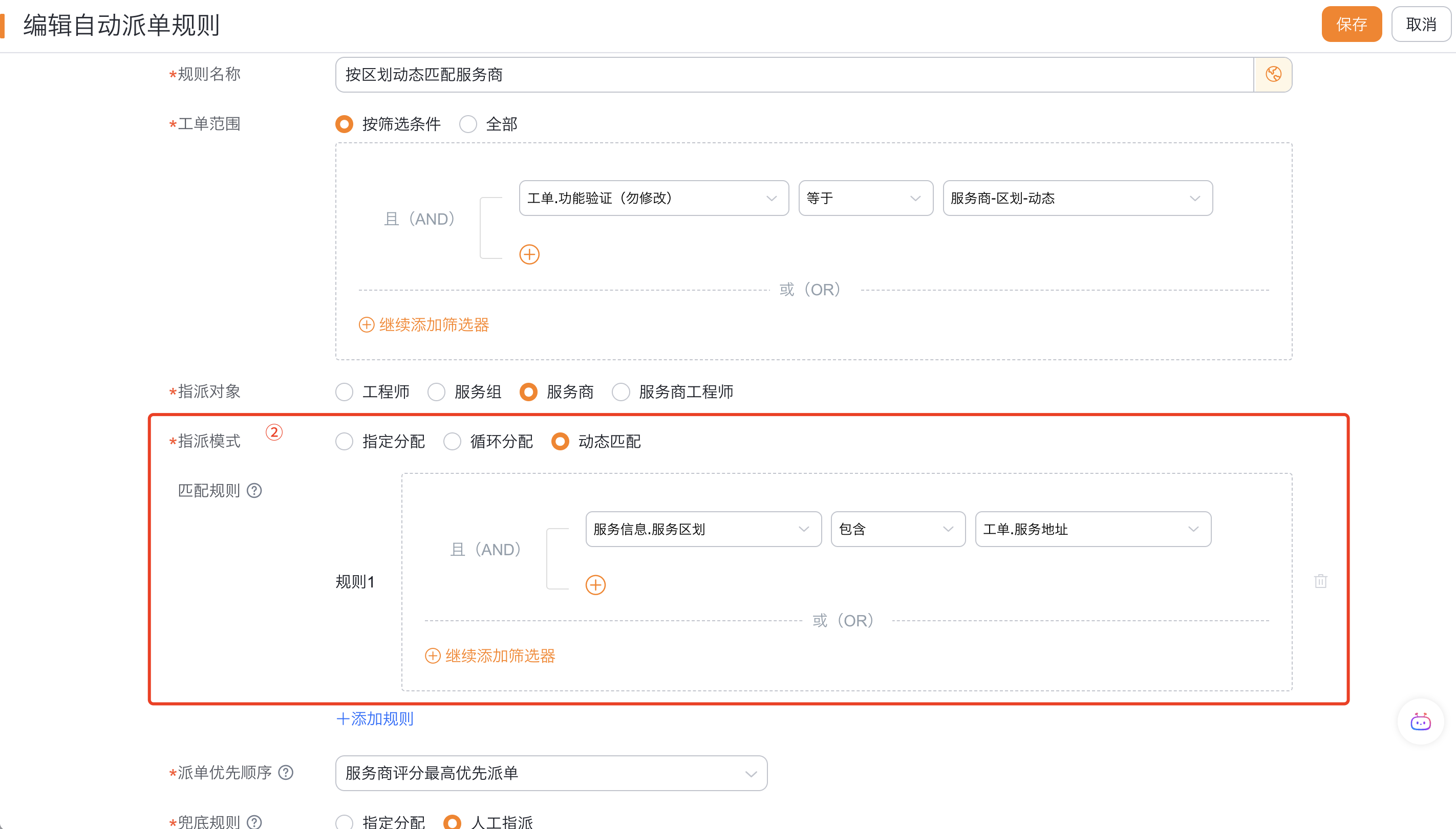
Task: Click the orange 保存 button
Action: [x=1351, y=25]
